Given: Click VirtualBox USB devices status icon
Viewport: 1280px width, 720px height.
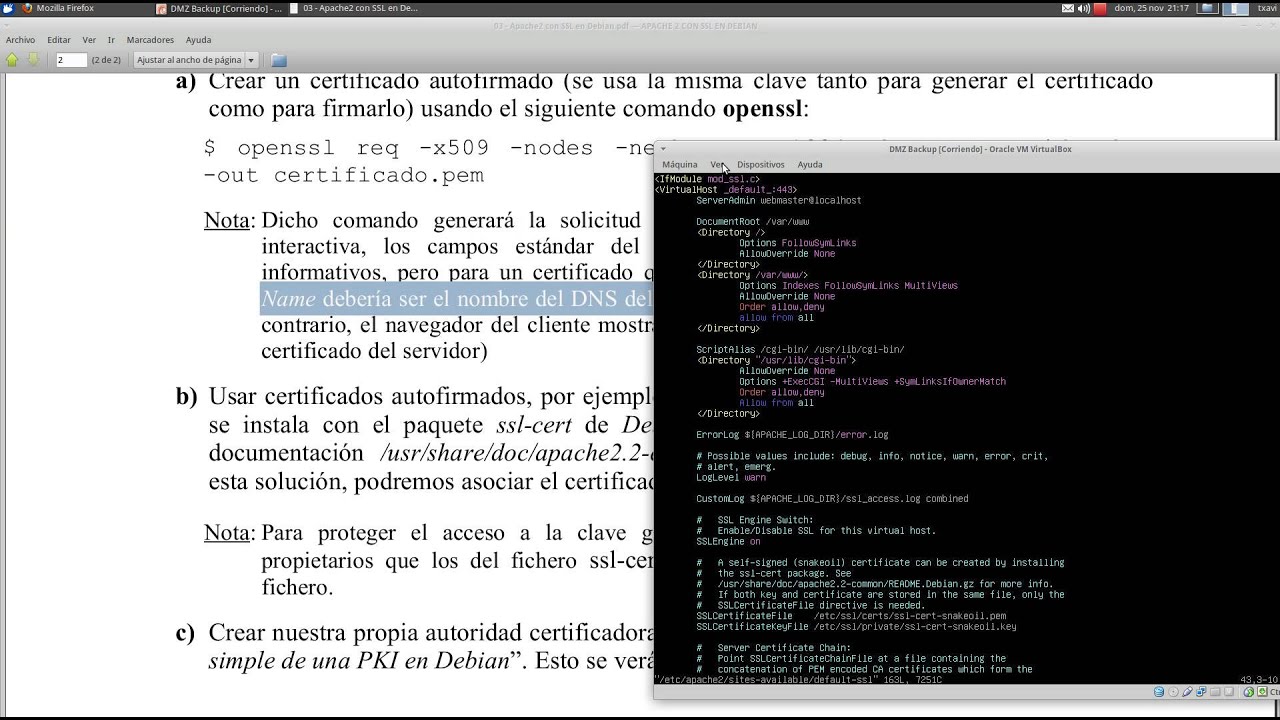Looking at the screenshot, I should pos(1187,692).
